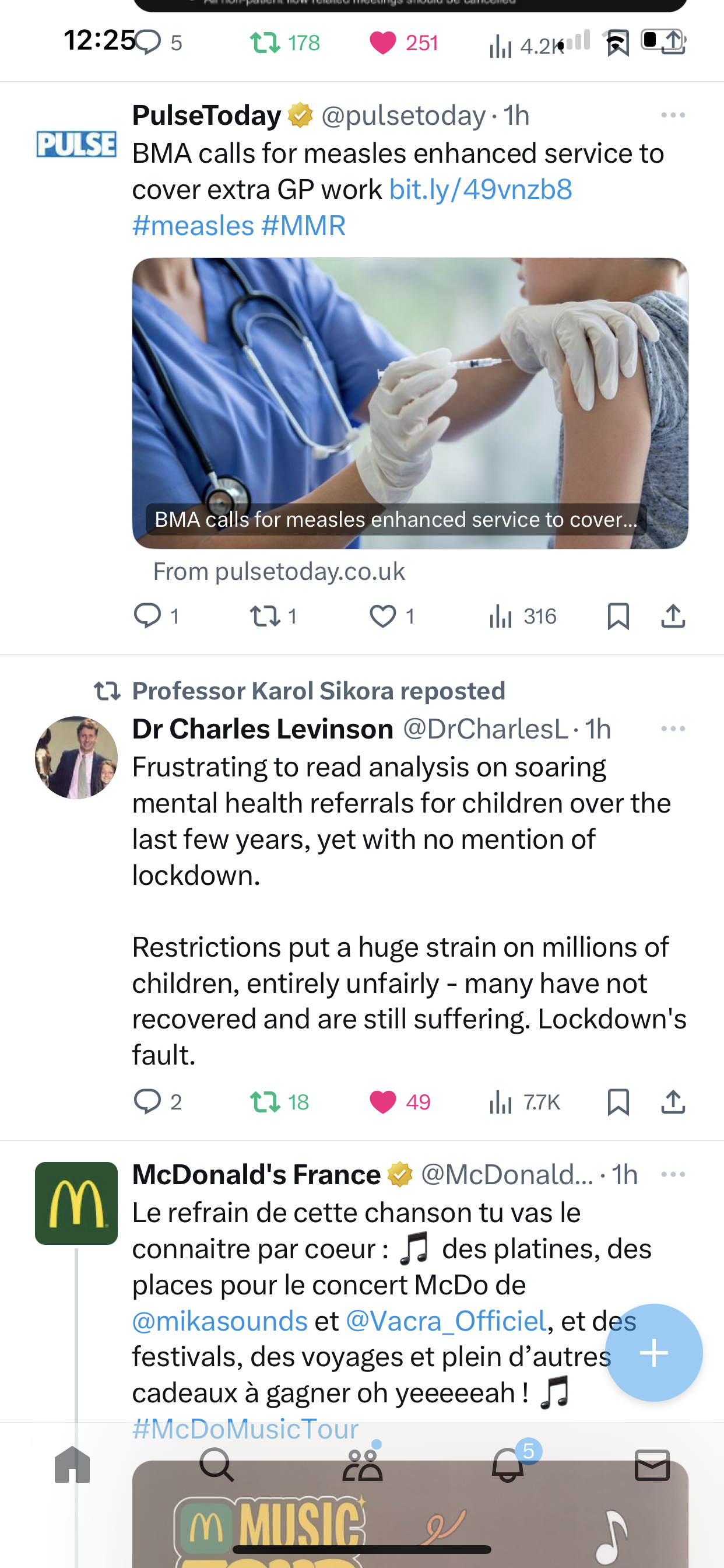
Task: Repost the PulseToday measles tweet
Action: coord(273,616)
